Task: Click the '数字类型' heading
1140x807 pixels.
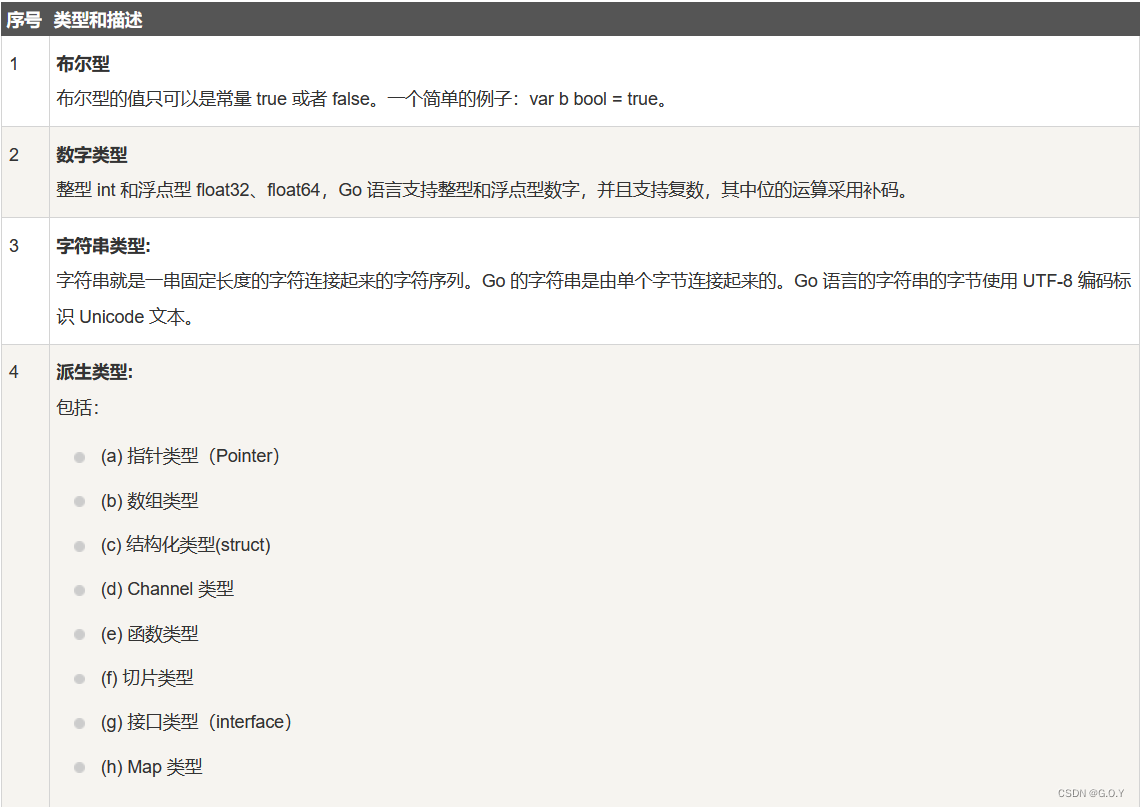Action: click(92, 155)
